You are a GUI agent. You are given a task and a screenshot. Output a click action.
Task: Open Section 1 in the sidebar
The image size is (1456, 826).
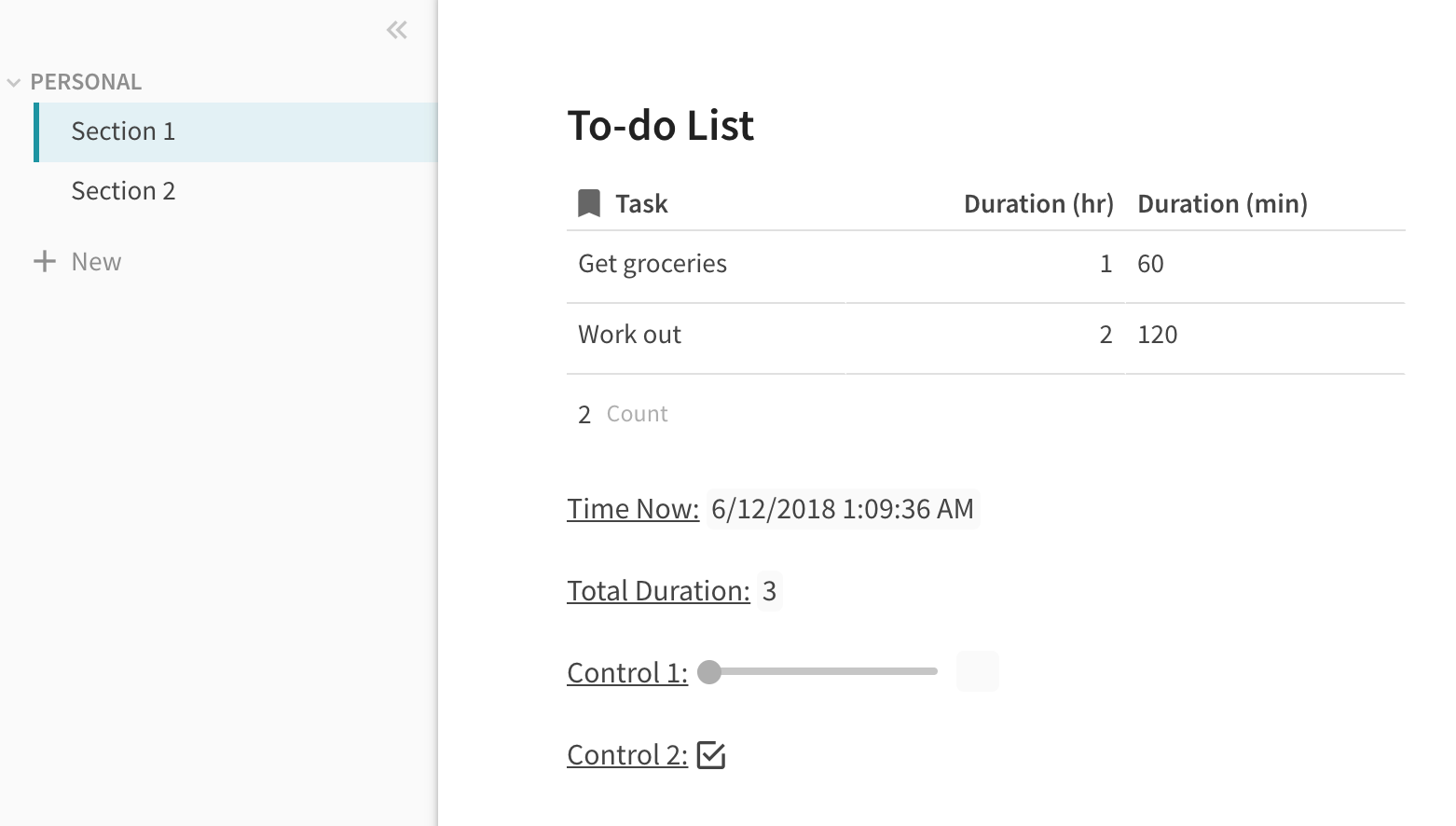(x=123, y=131)
